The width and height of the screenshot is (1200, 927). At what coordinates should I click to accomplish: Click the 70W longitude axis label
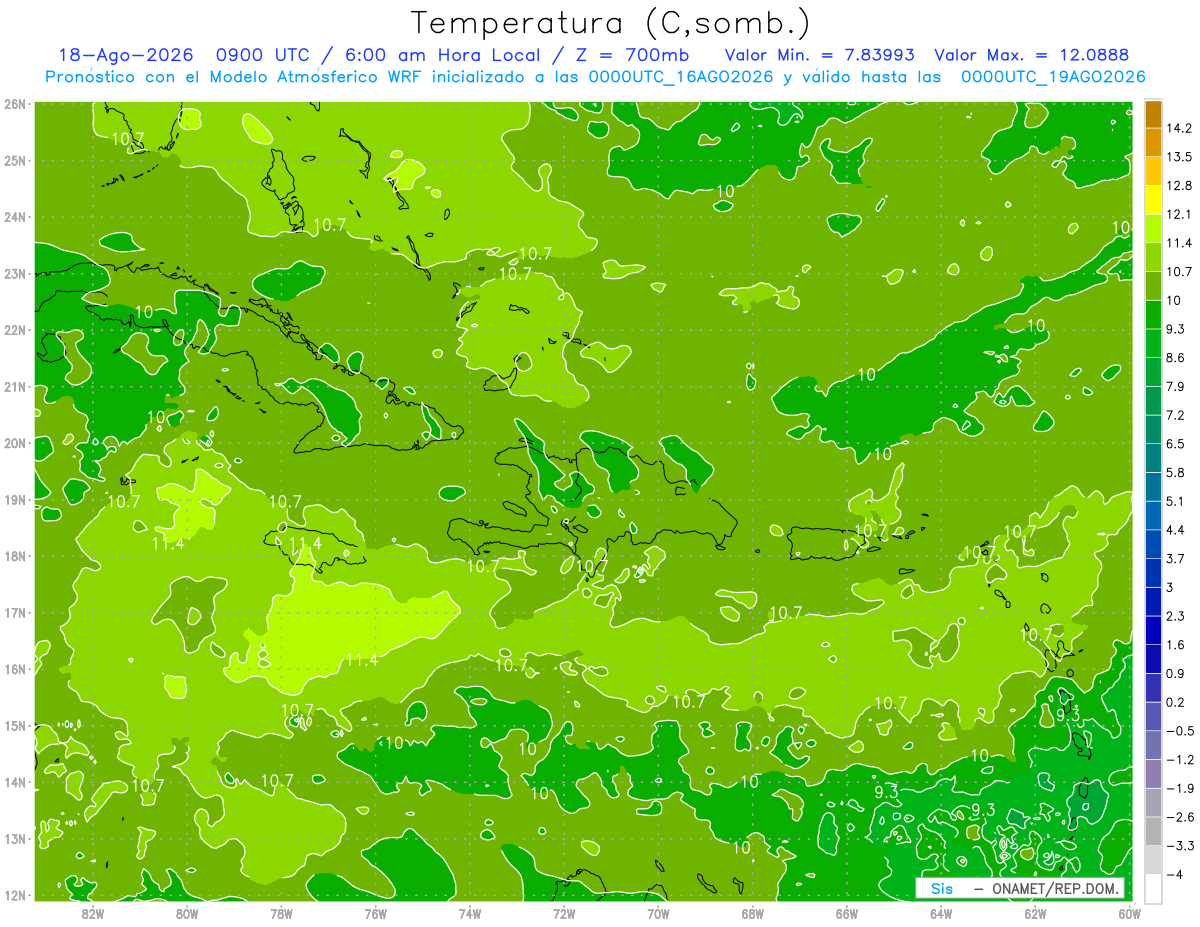click(x=658, y=913)
